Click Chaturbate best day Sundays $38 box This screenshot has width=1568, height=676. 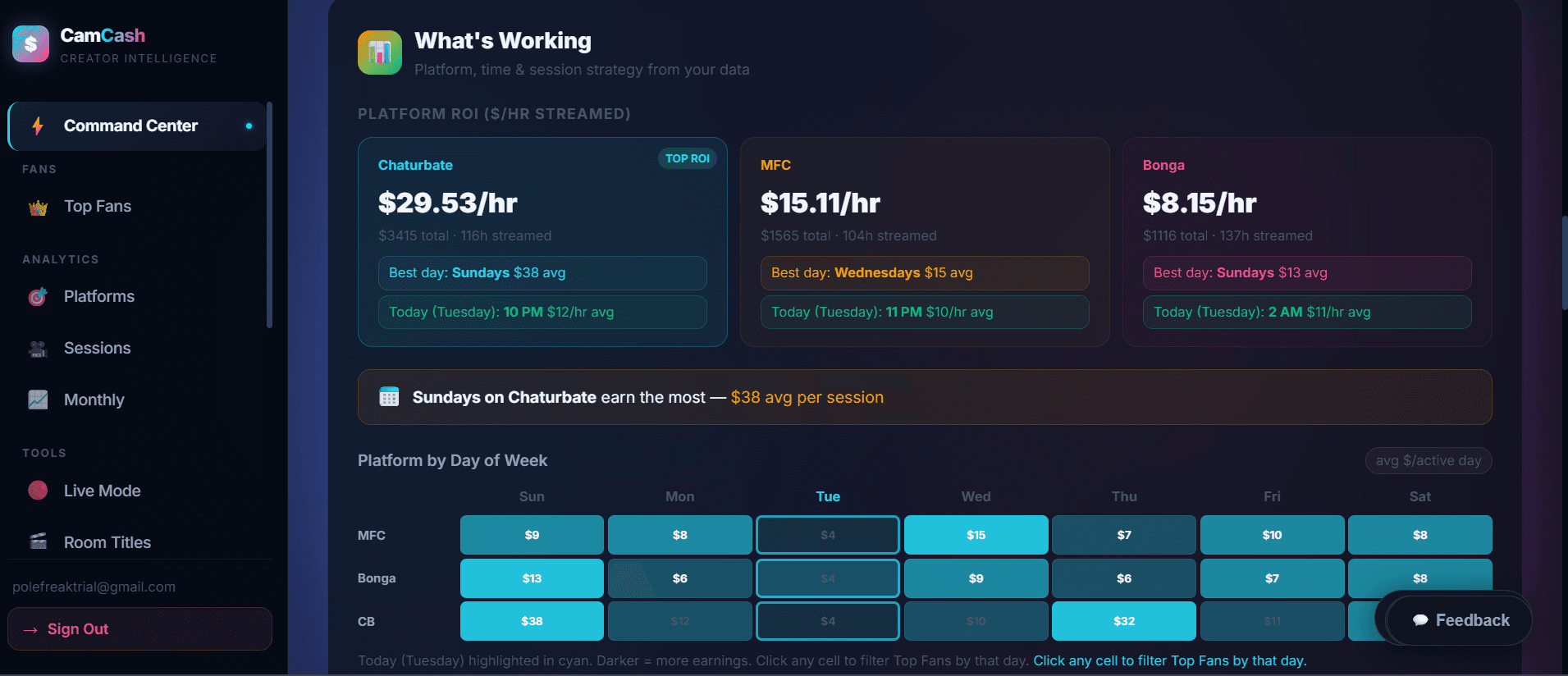click(542, 272)
